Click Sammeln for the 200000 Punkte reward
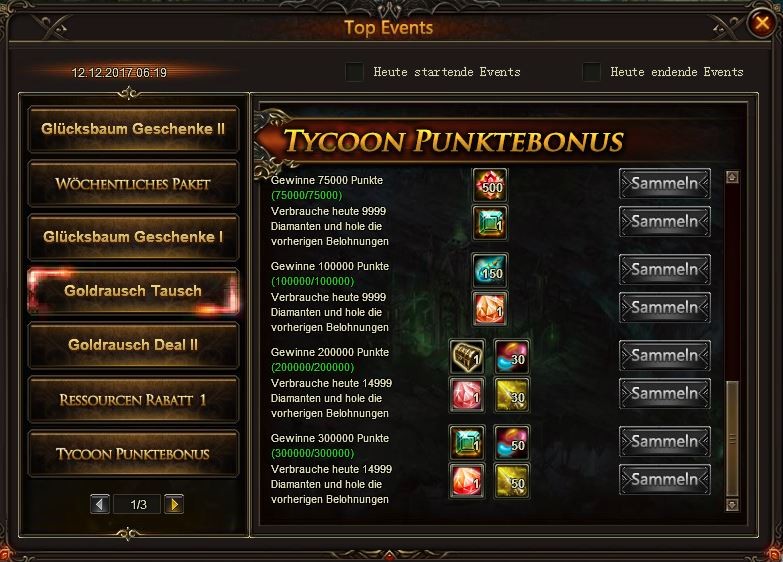Image resolution: width=783 pixels, height=562 pixels. [665, 355]
